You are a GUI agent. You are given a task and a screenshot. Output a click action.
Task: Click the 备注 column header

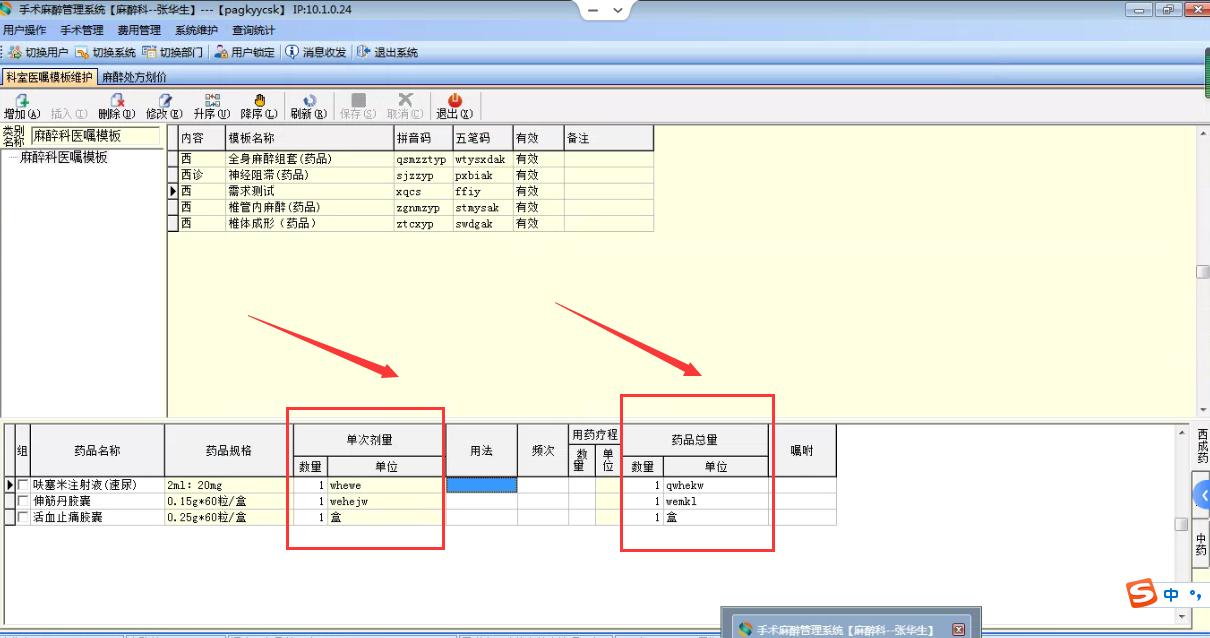pos(609,138)
